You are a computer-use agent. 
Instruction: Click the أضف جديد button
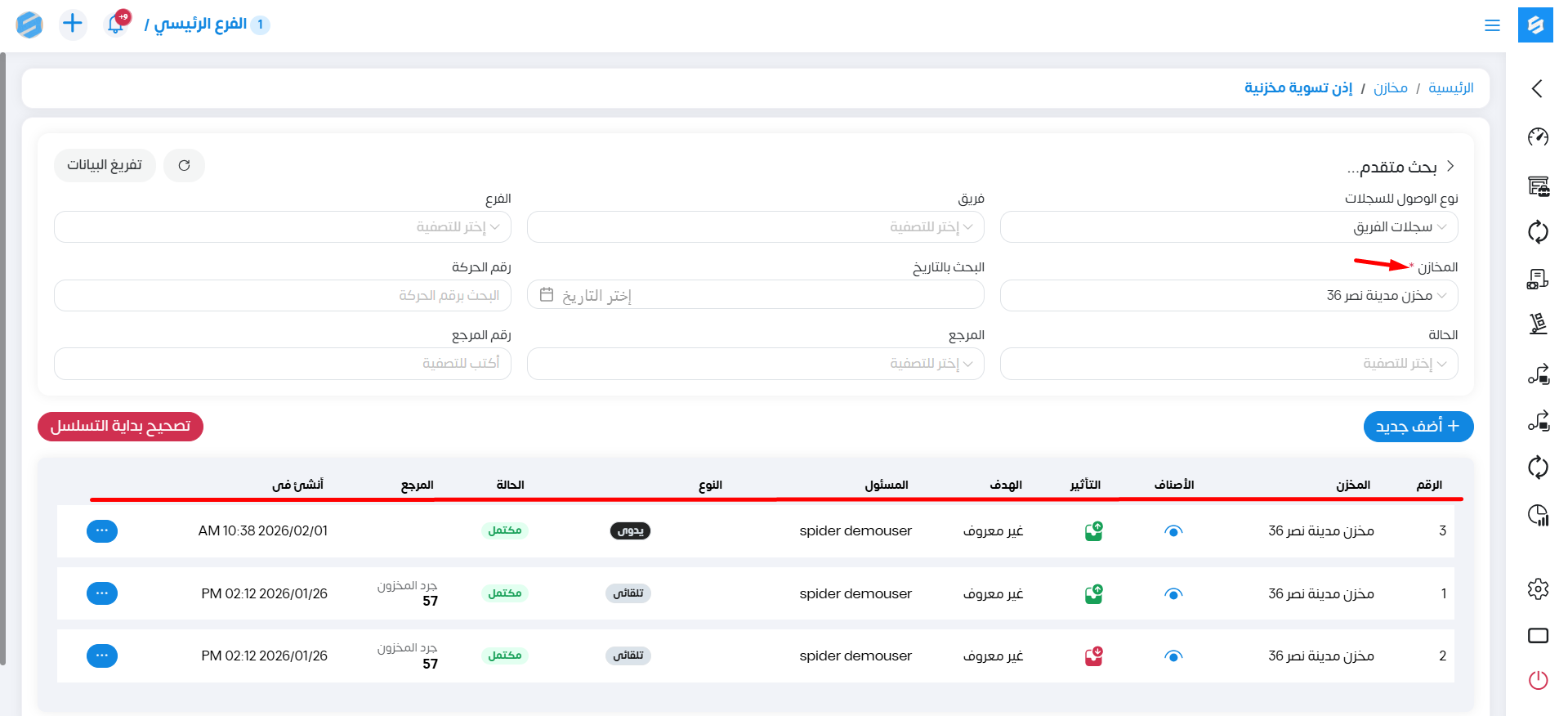[x=1418, y=427]
